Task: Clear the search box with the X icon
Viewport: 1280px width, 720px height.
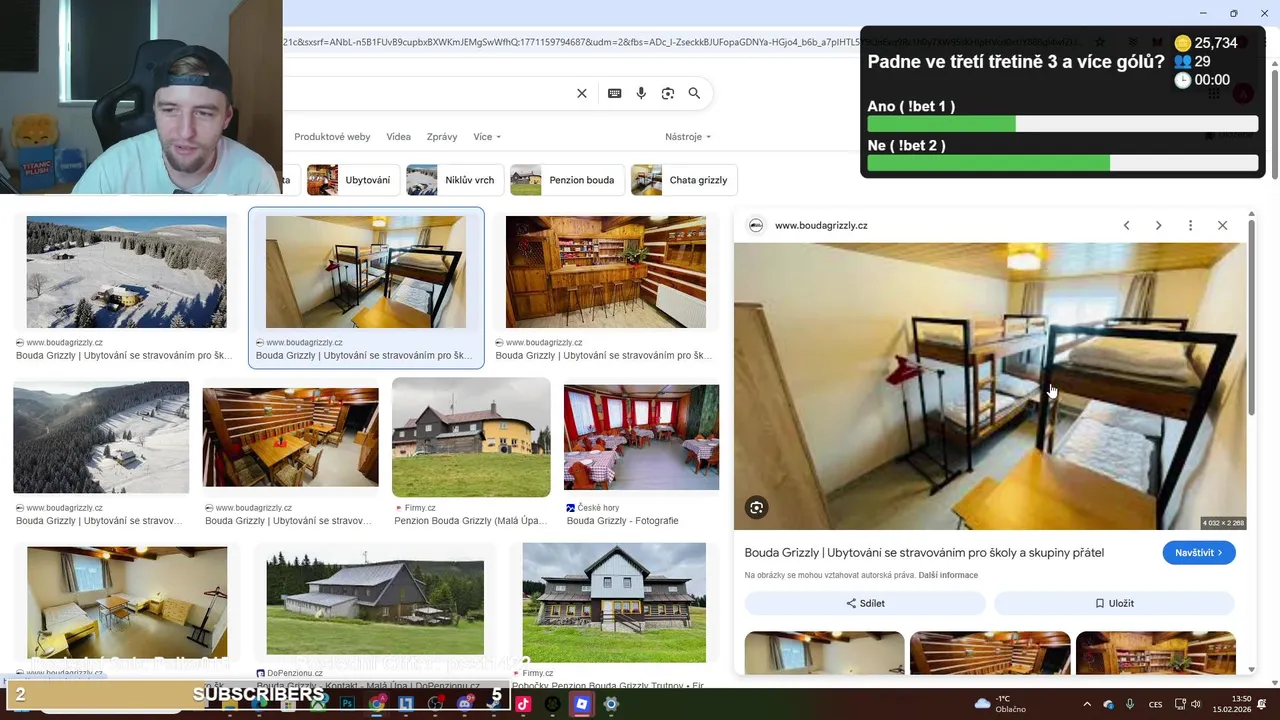Action: (581, 93)
